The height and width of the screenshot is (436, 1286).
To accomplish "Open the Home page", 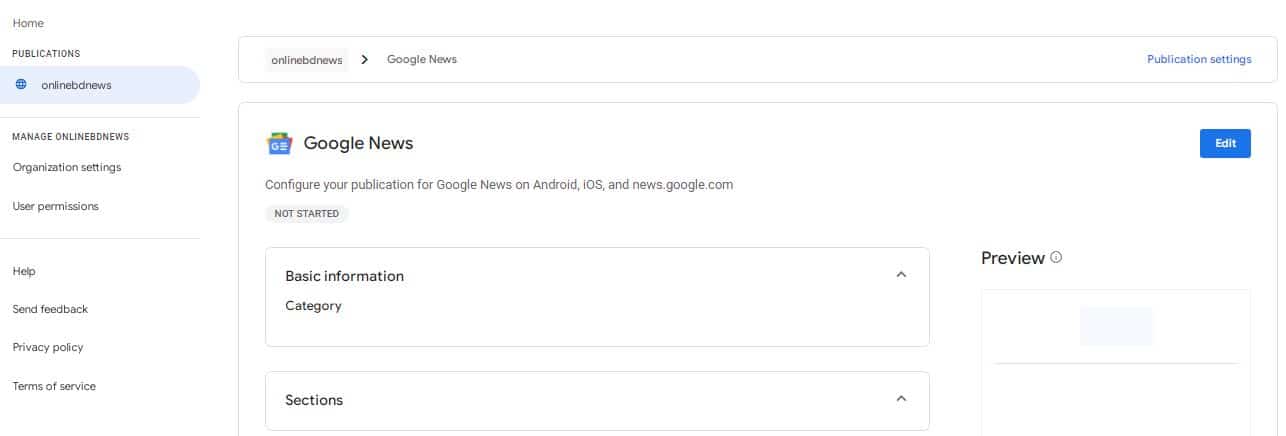I will pyautogui.click(x=28, y=23).
